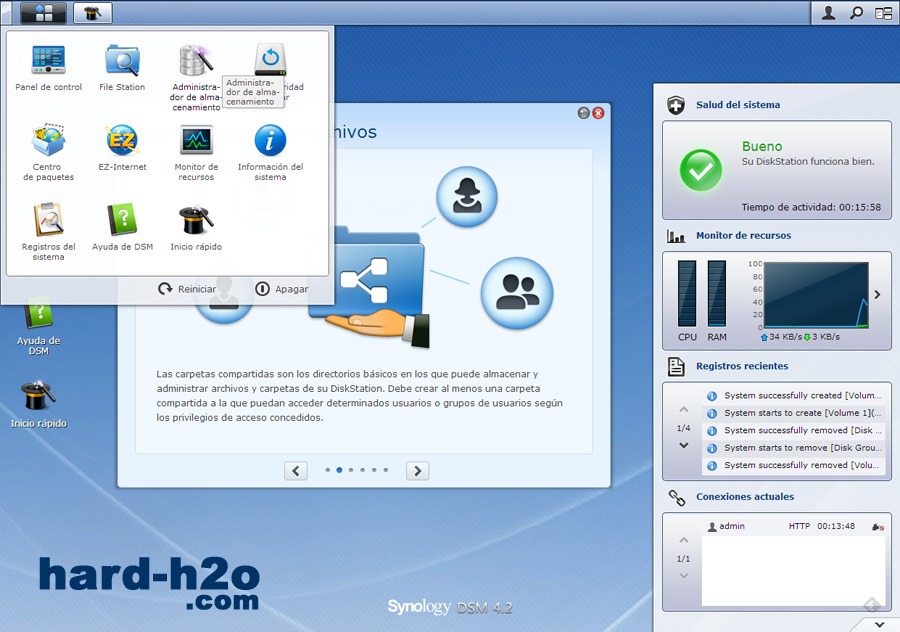The width and height of the screenshot is (900, 632).
Task: Select log 'System successfully removed [Volu...'
Action: point(793,465)
